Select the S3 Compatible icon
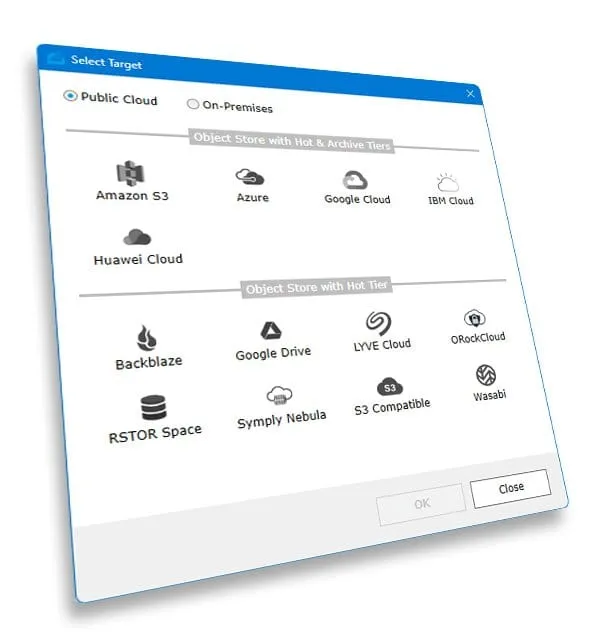 coord(389,387)
